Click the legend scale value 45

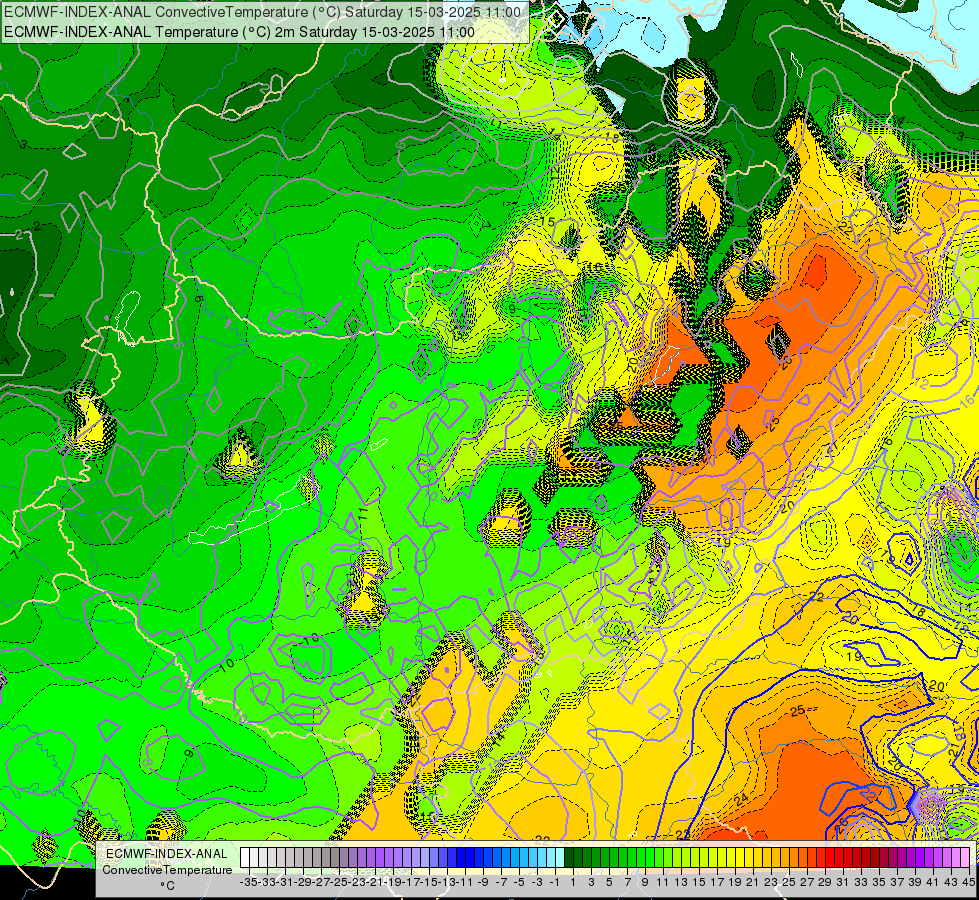(x=968, y=882)
